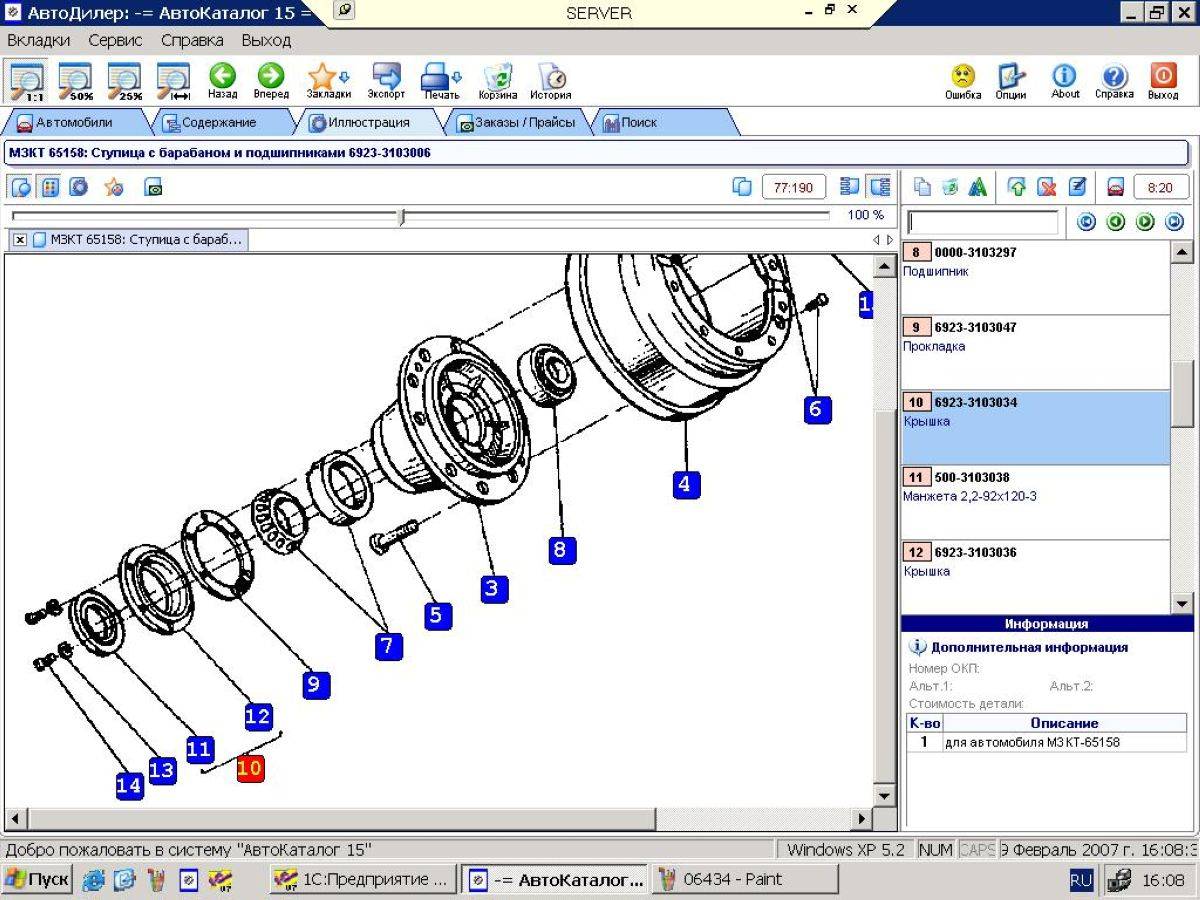Switch to the Содержание tab
1200x900 pixels.
pyautogui.click(x=219, y=123)
